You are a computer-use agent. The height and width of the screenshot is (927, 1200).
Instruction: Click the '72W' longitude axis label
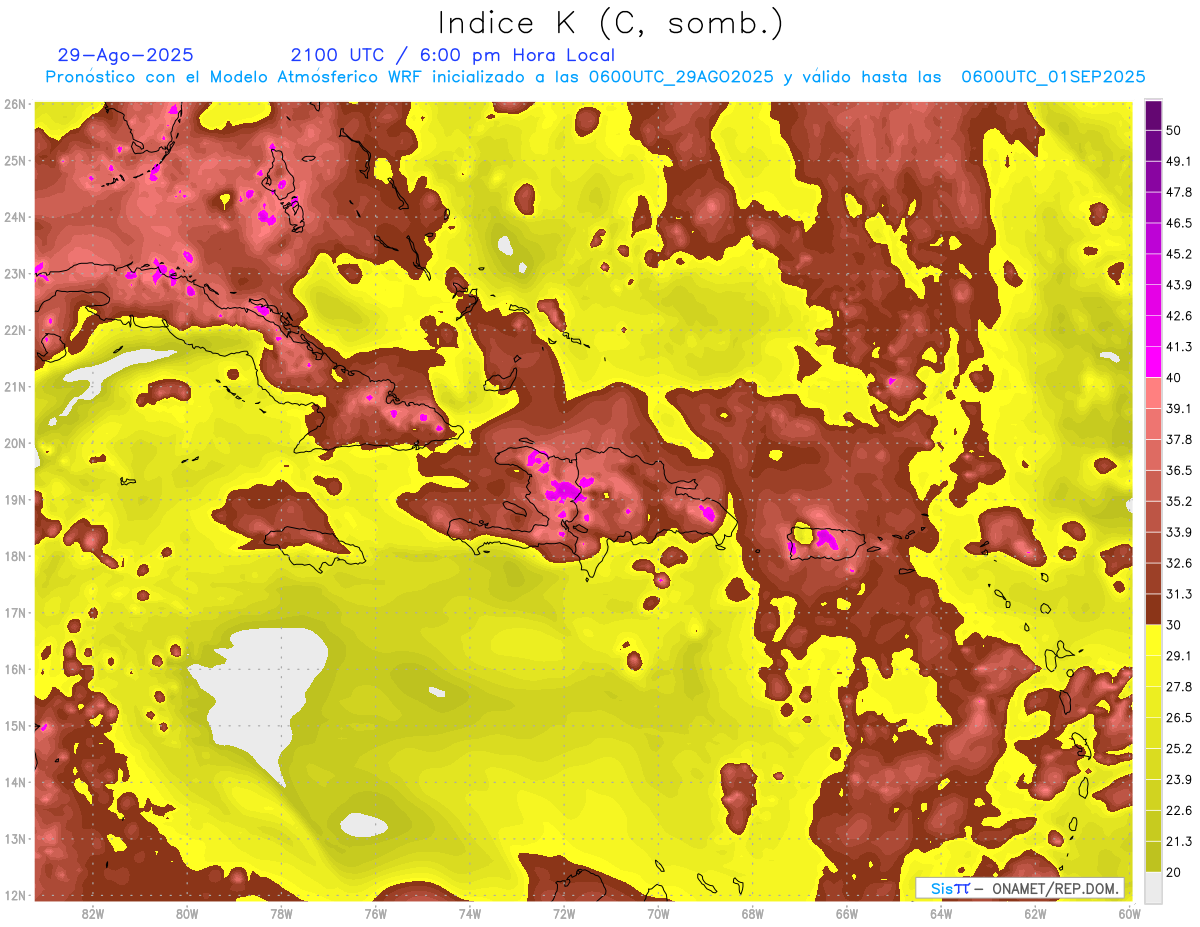click(x=564, y=914)
